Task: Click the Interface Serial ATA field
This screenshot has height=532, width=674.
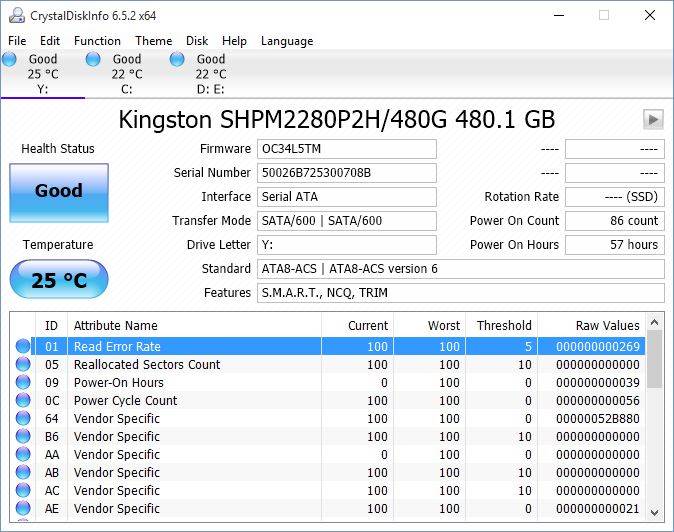Action: tap(346, 197)
